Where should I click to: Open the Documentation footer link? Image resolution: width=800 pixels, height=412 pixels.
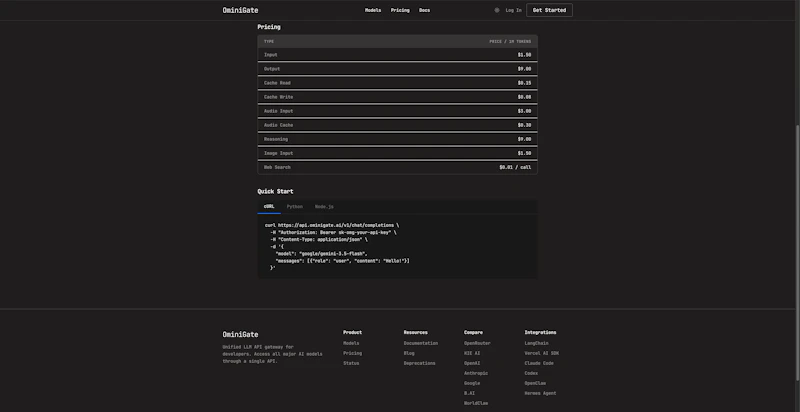421,343
